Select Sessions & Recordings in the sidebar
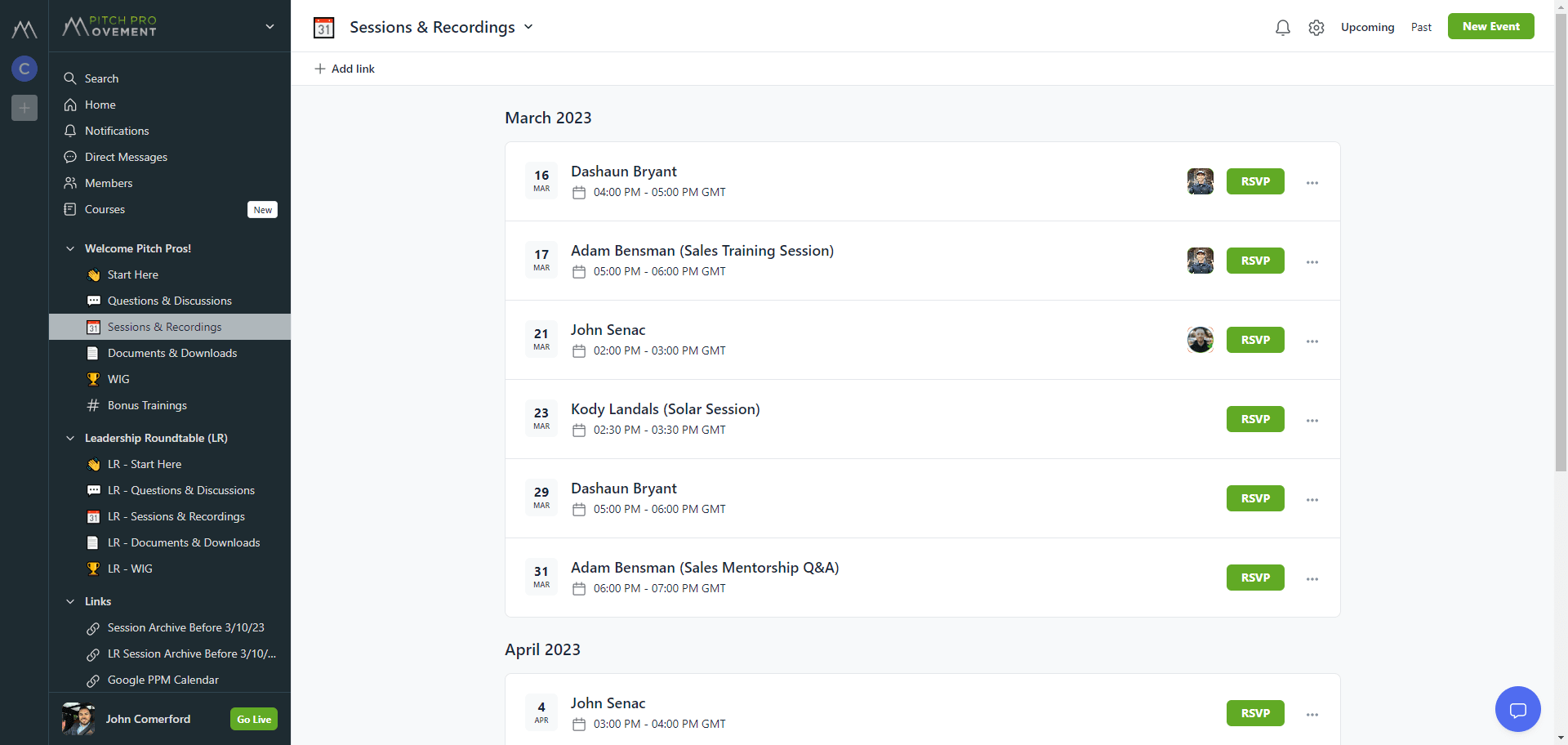The width and height of the screenshot is (1568, 745). [170, 327]
